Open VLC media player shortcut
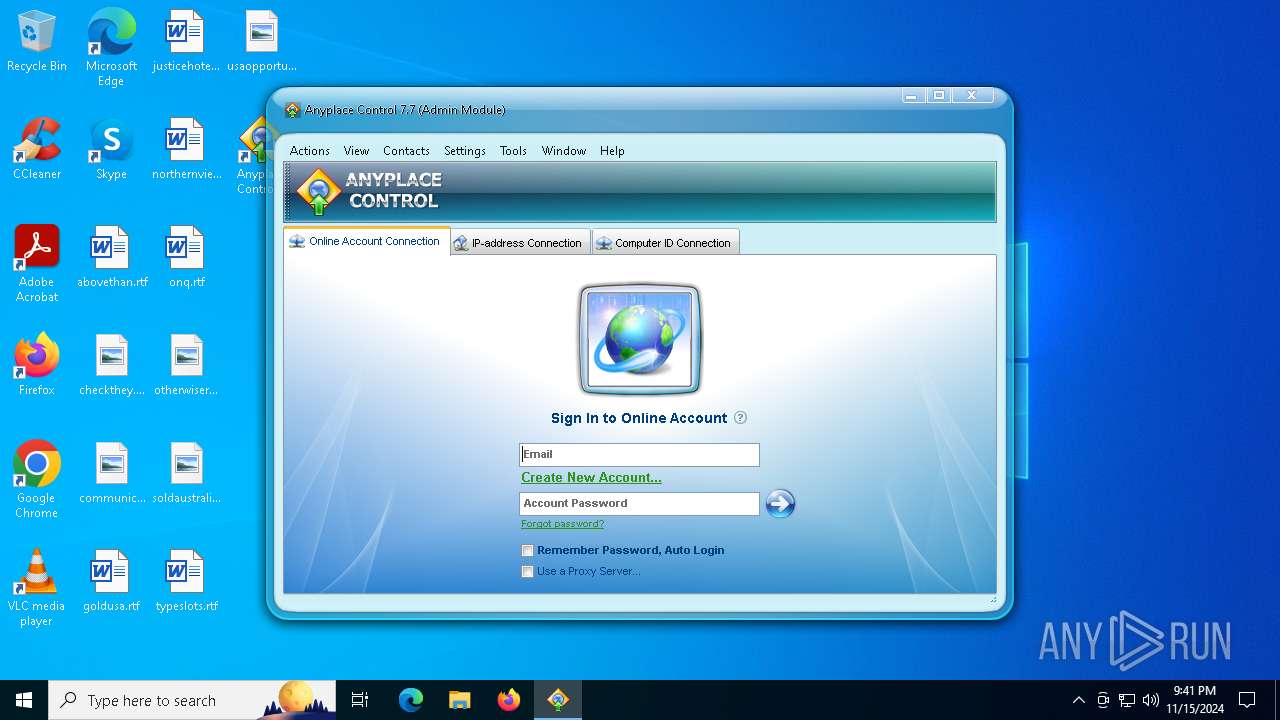The image size is (1280, 720). 37,588
